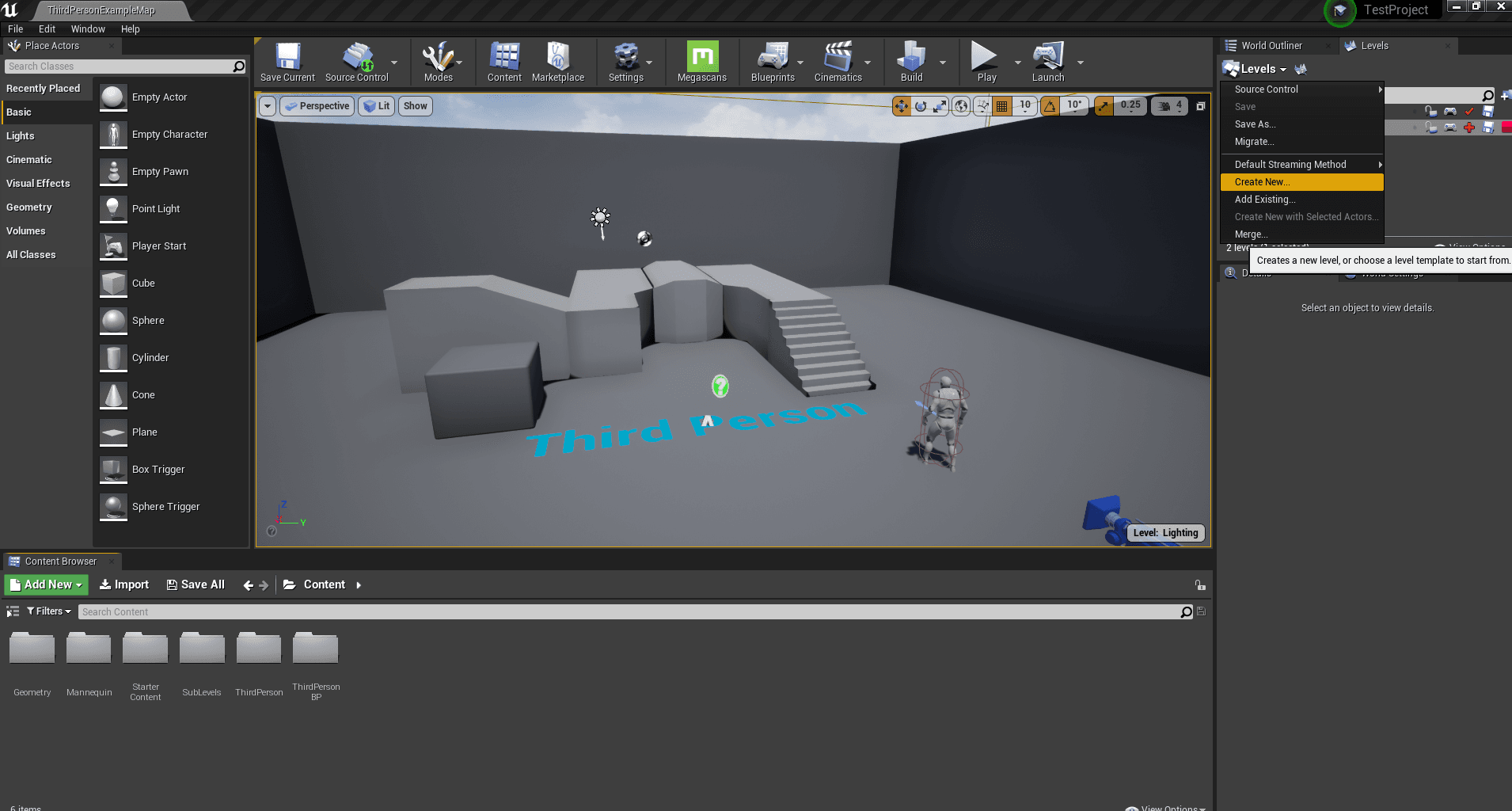The width and height of the screenshot is (1512, 811).
Task: Expand the Build options arrow
Action: tap(942, 62)
